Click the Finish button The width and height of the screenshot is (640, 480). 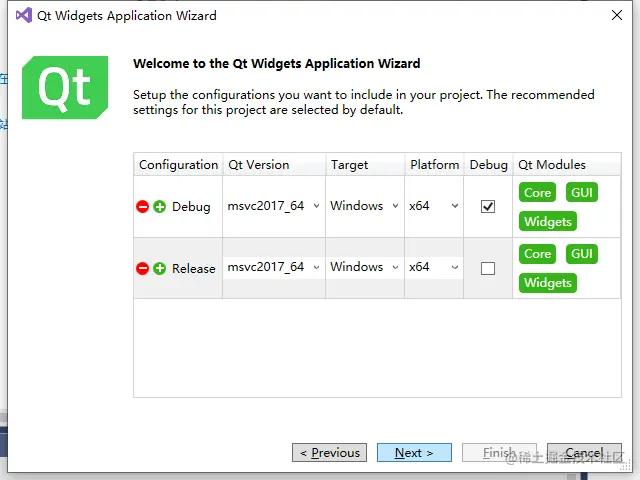pyautogui.click(x=499, y=453)
